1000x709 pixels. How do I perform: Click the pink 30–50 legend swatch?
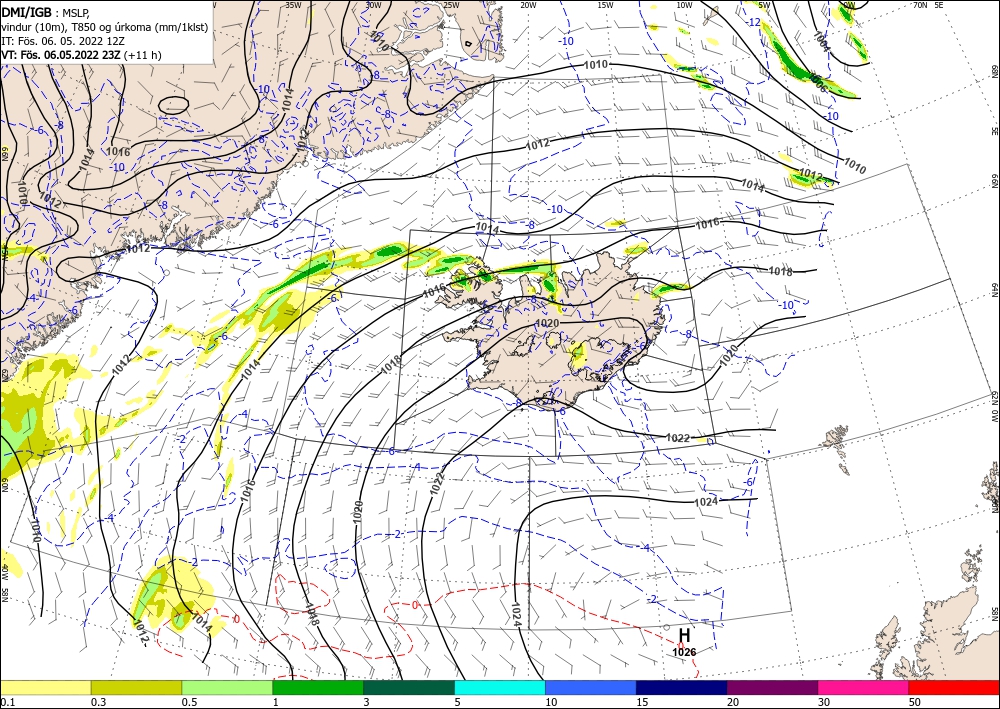pos(864,687)
